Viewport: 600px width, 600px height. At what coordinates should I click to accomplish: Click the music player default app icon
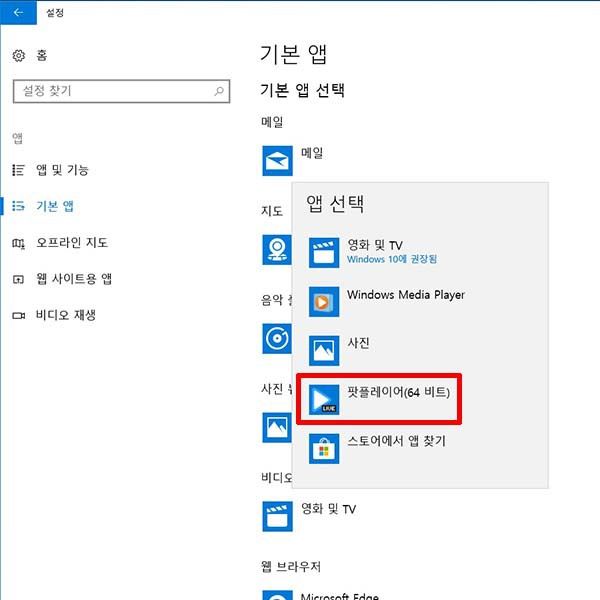coord(277,339)
